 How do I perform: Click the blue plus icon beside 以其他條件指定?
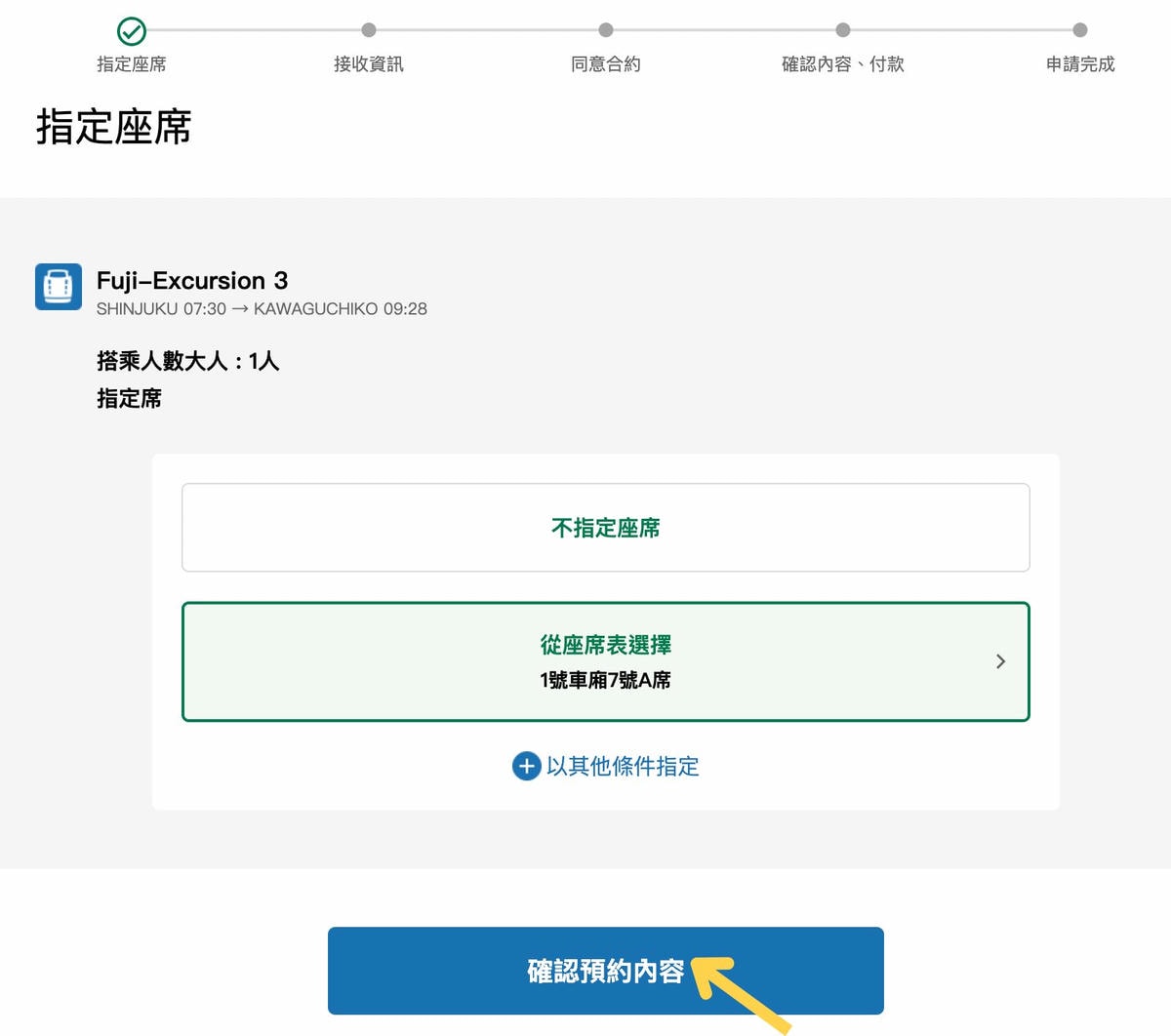click(526, 766)
